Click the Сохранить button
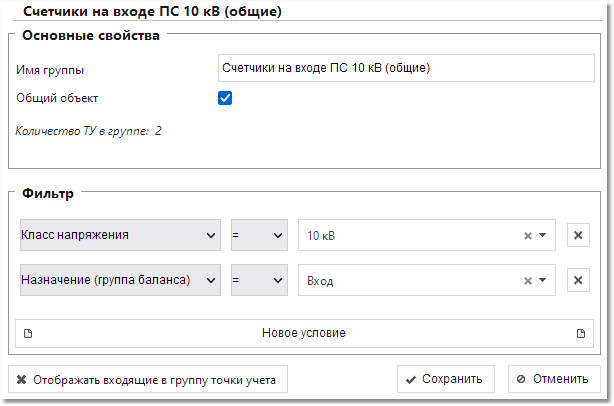 click(446, 379)
